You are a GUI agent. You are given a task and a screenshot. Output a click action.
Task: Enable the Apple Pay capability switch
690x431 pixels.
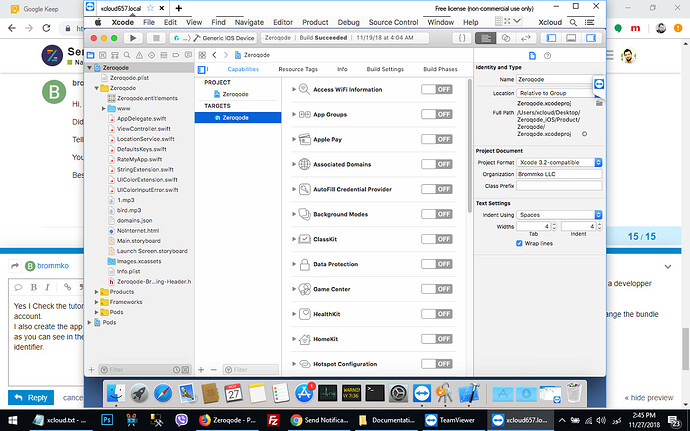437,139
